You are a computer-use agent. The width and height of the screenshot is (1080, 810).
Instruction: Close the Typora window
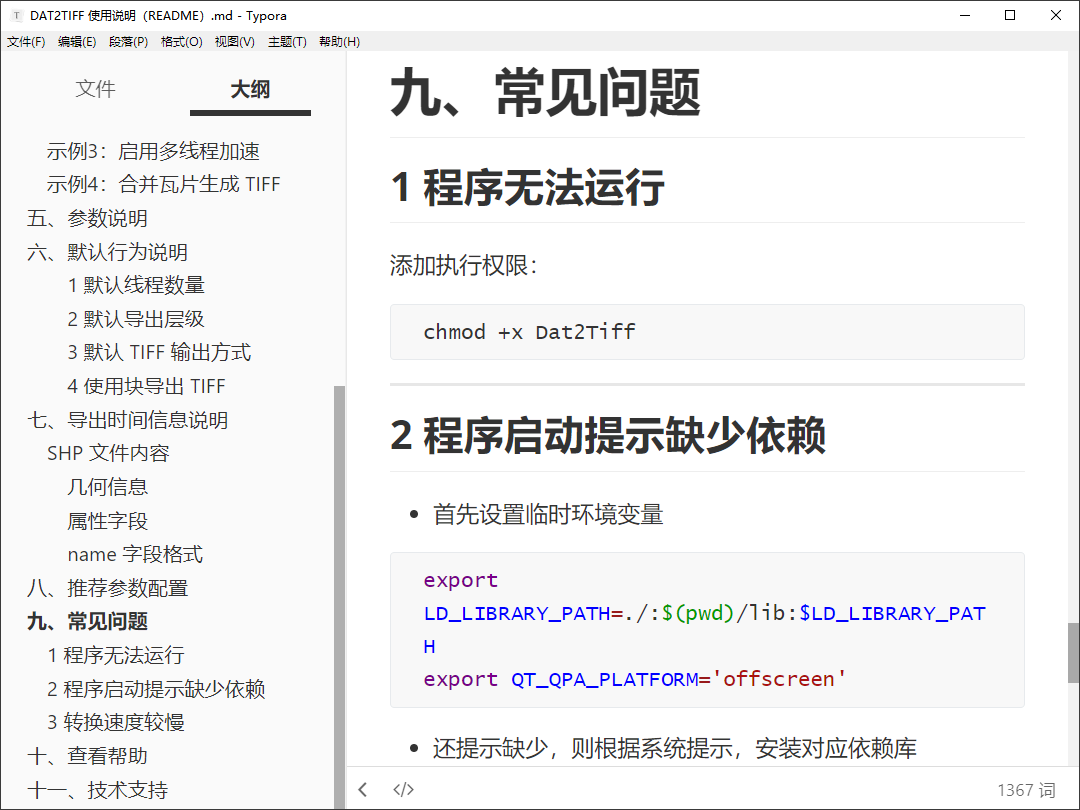[x=1055, y=15]
